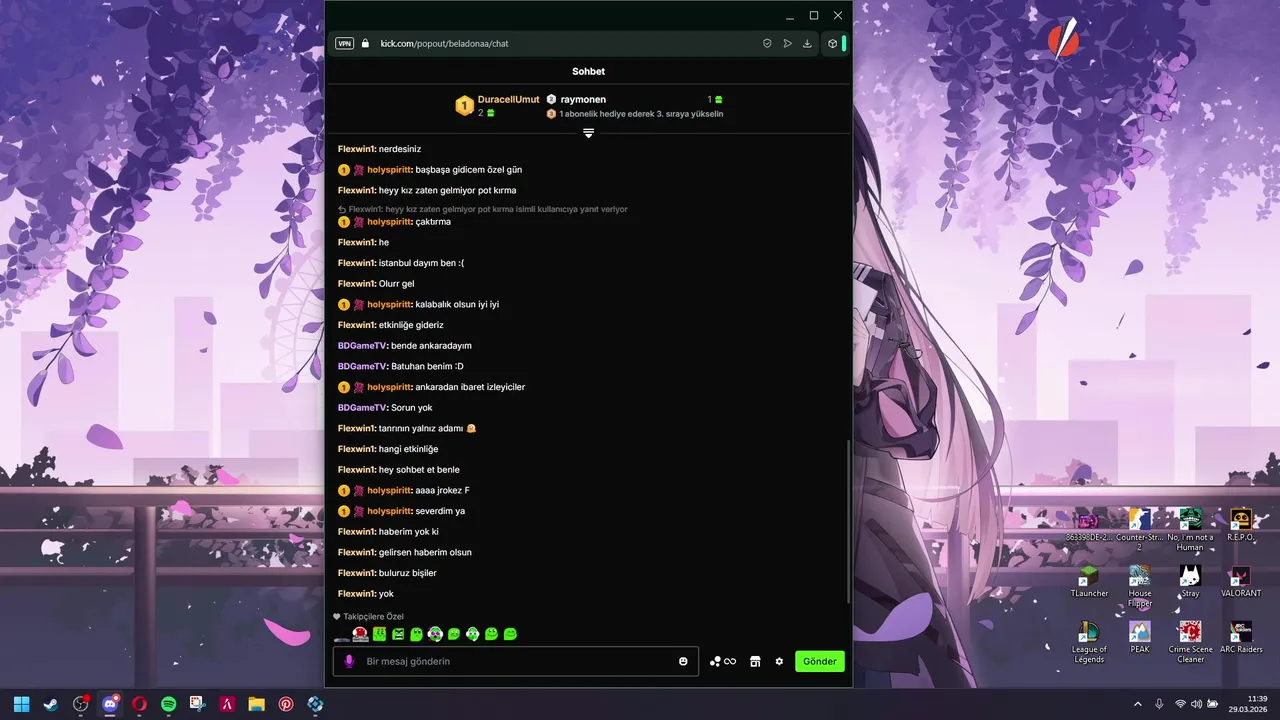Select the VALORANT desktop shortcut
This screenshot has width=1280, height=720.
(1241, 582)
